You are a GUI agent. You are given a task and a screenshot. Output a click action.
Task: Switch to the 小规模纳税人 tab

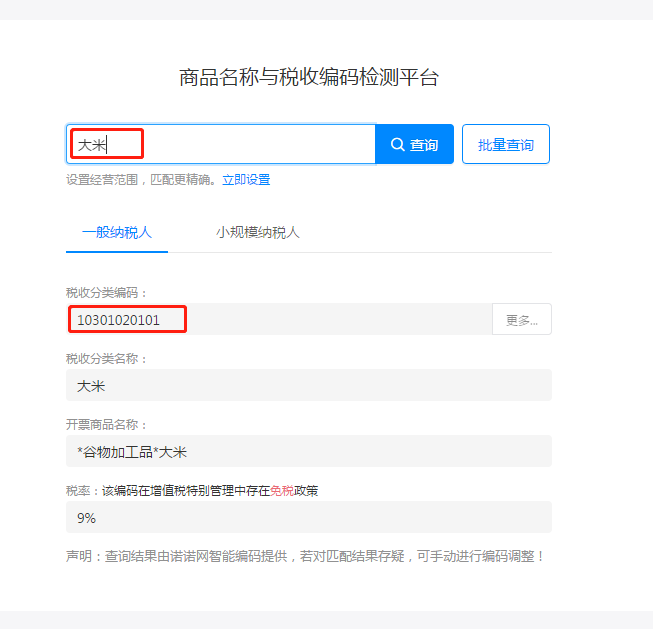[257, 232]
